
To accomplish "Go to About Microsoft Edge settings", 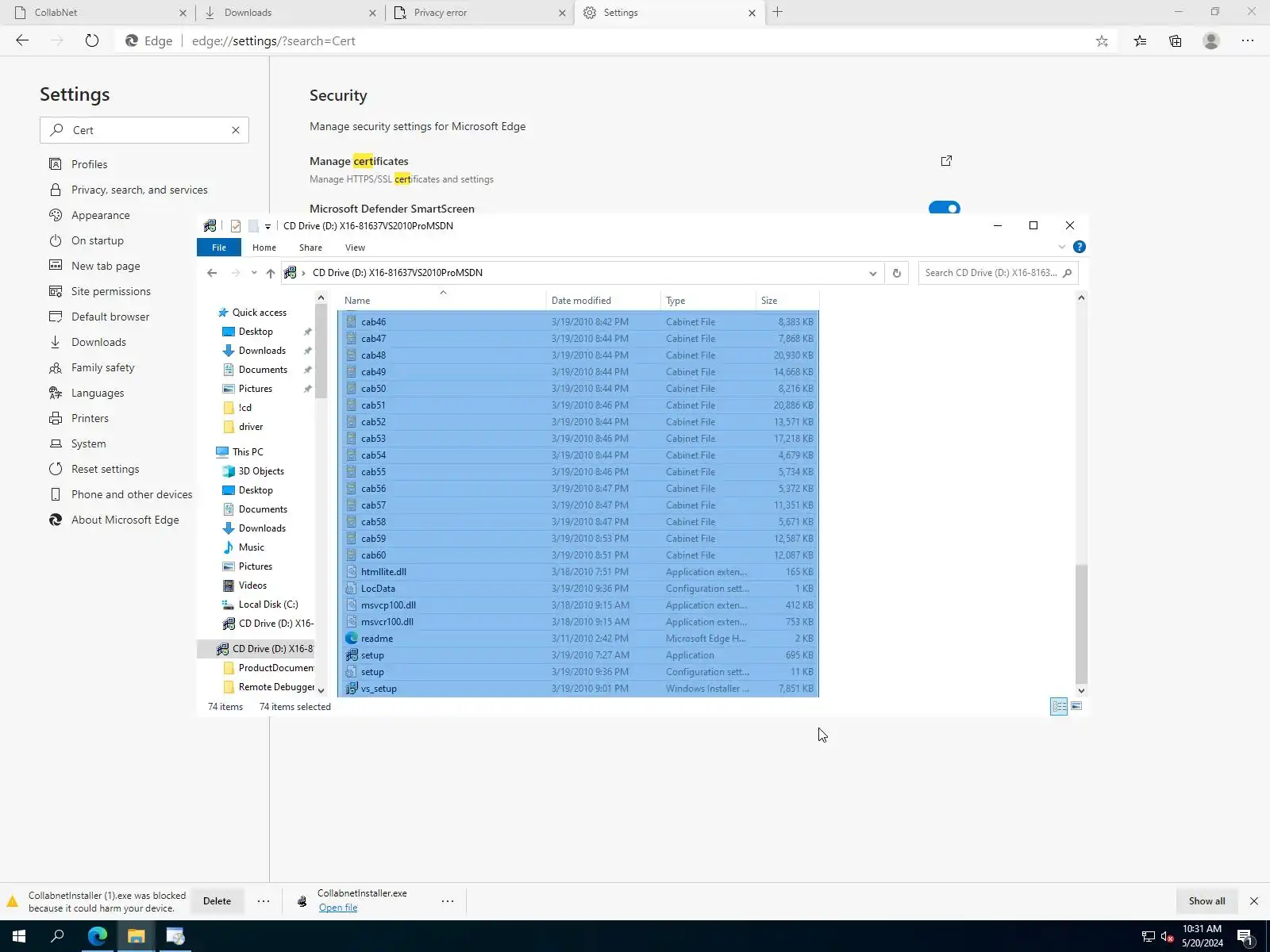I will pyautogui.click(x=125, y=520).
